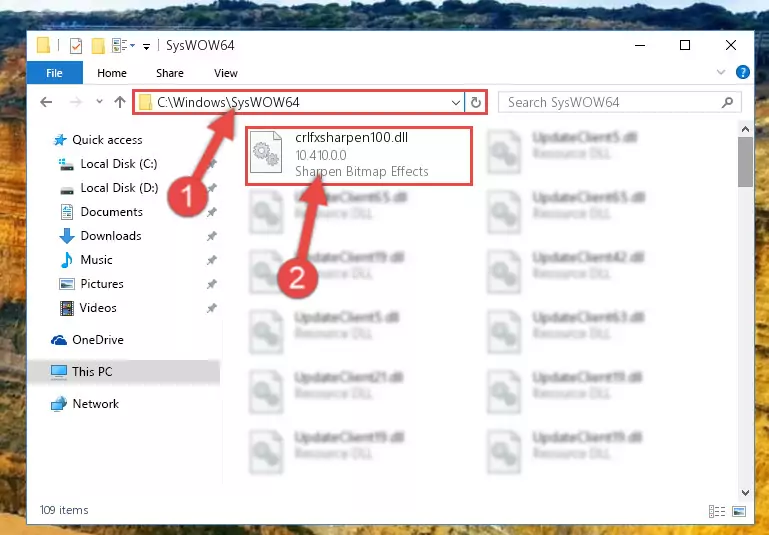Click the folder icon in title bar

[x=43, y=45]
